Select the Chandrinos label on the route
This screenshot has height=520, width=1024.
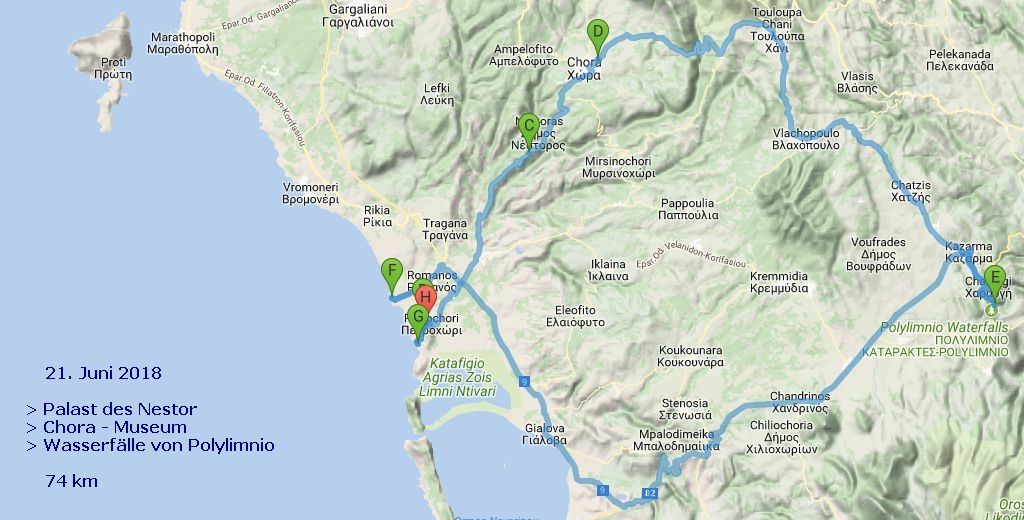click(x=800, y=402)
